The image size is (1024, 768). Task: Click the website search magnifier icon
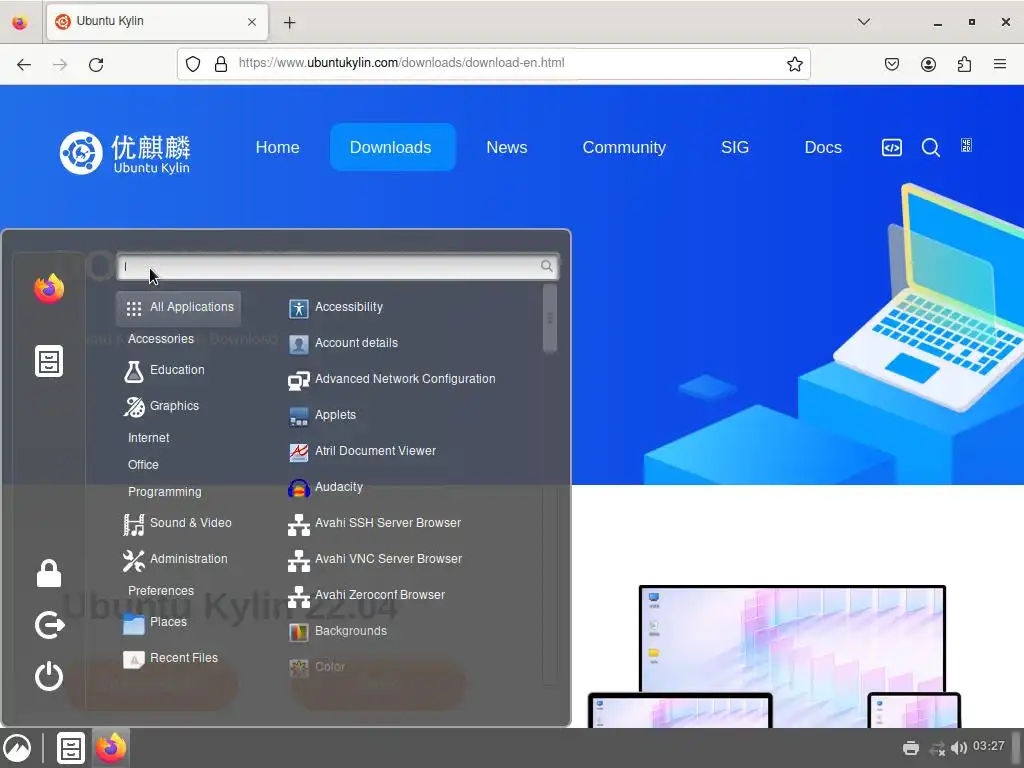[x=931, y=148]
